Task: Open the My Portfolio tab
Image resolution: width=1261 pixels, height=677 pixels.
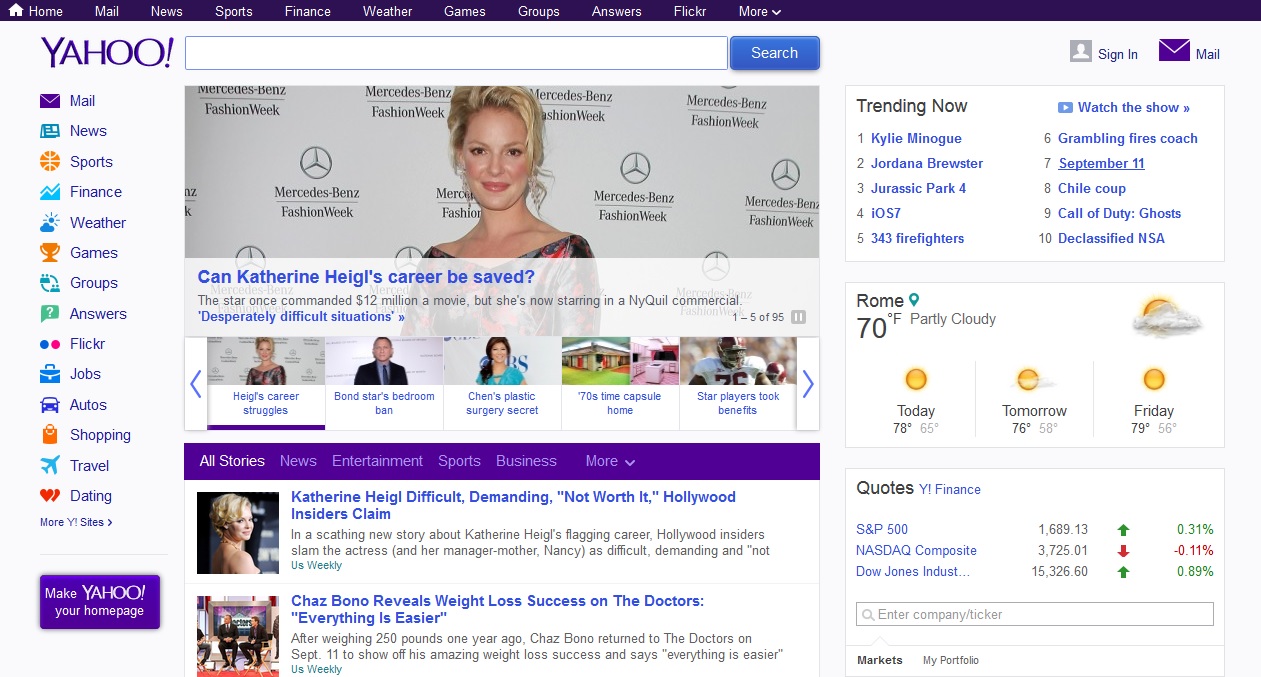Action: point(951,660)
